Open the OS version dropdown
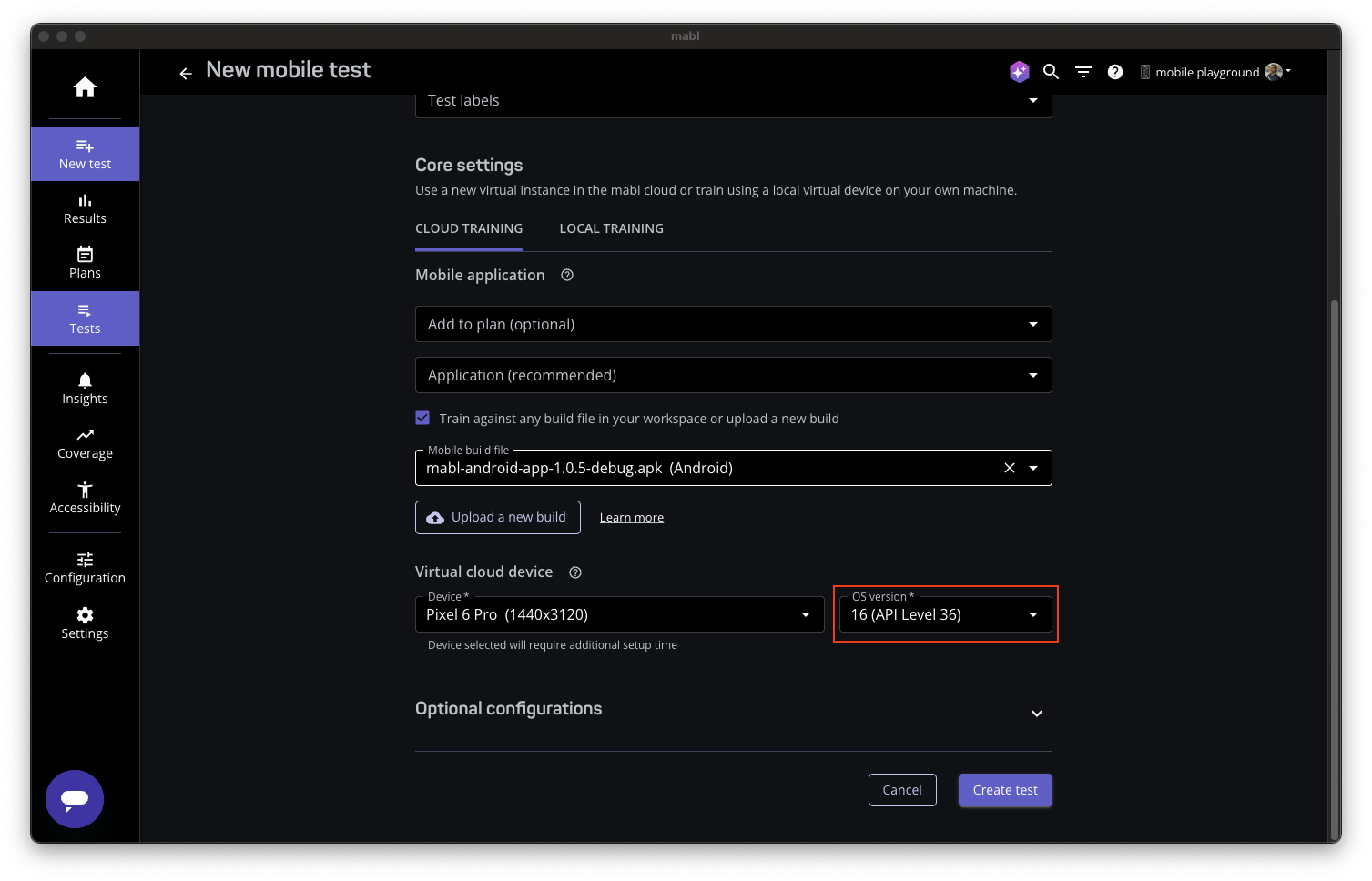This screenshot has width=1372, height=881. point(944,614)
